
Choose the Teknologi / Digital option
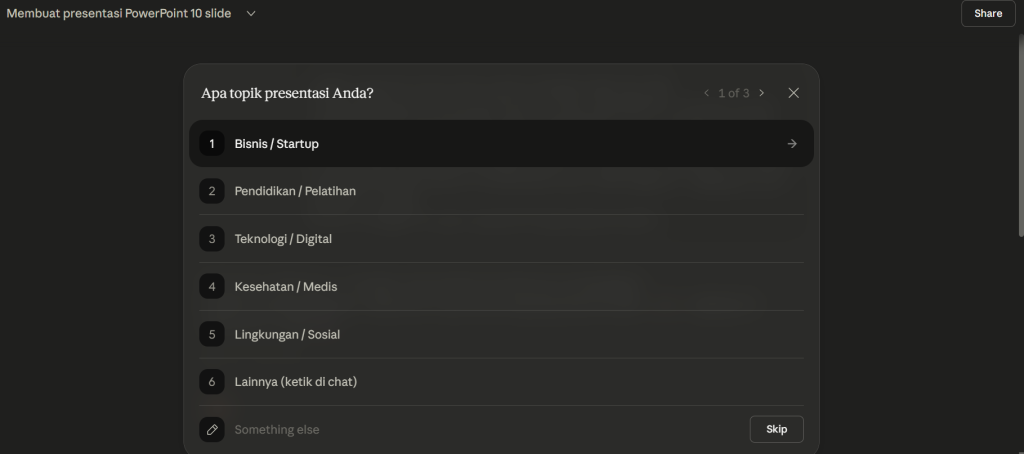[502, 238]
